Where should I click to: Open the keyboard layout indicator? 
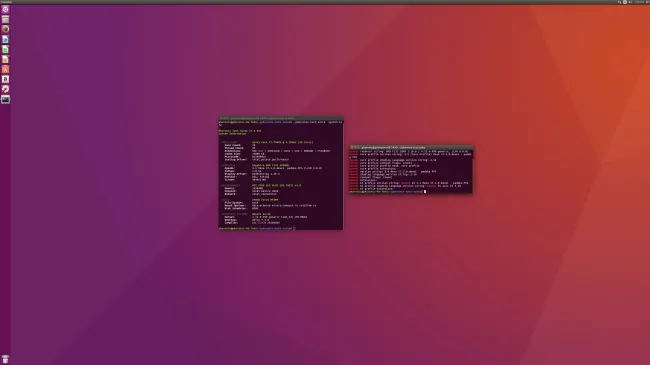(x=625, y=2)
